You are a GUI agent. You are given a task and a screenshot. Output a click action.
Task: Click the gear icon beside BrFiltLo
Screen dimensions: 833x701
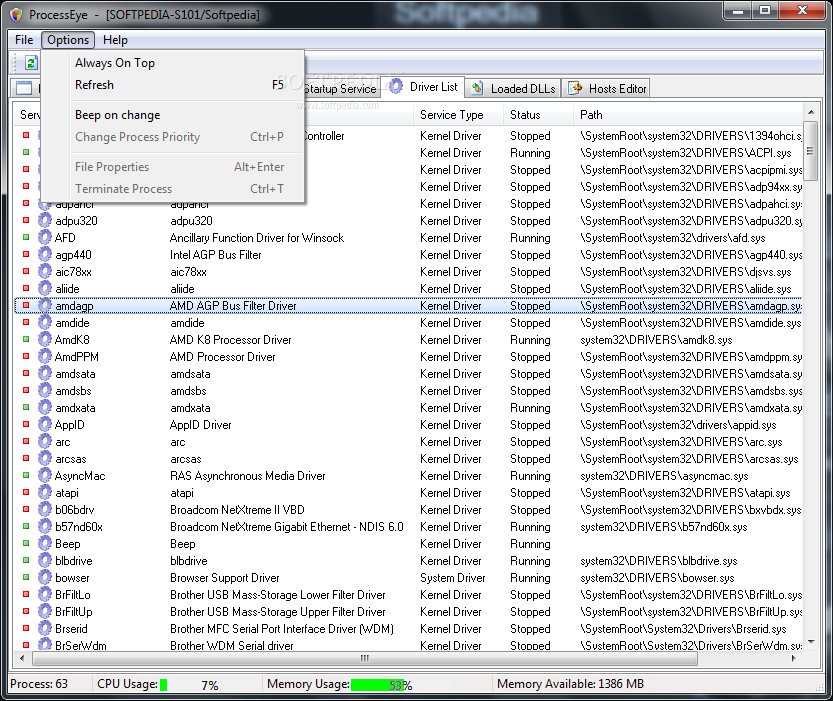pos(45,594)
